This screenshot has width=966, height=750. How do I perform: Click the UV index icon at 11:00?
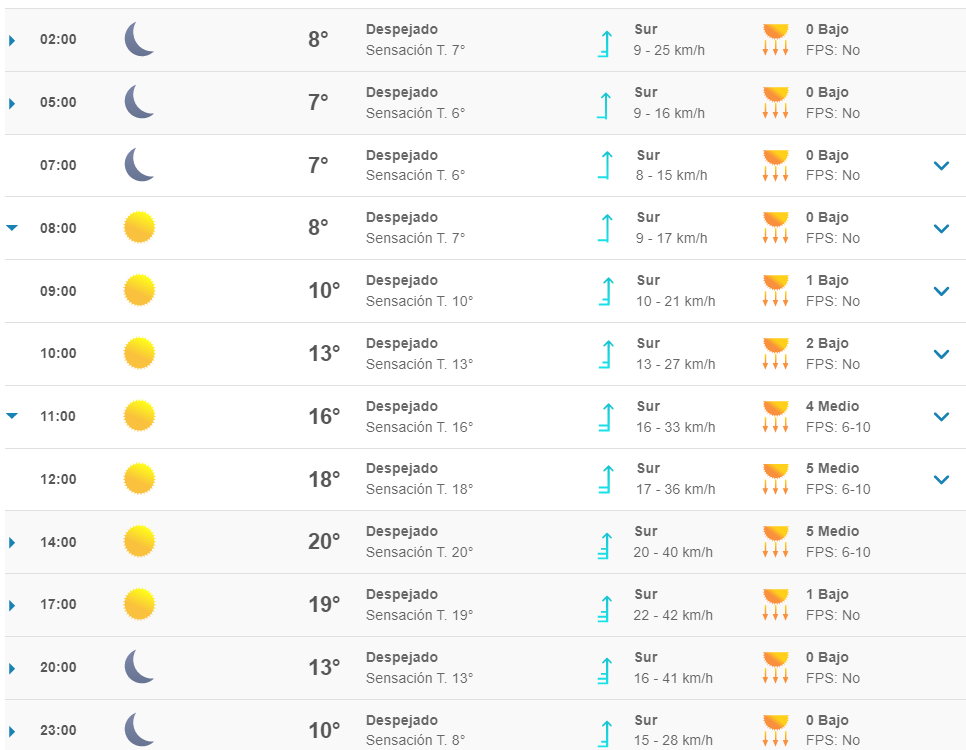click(775, 416)
